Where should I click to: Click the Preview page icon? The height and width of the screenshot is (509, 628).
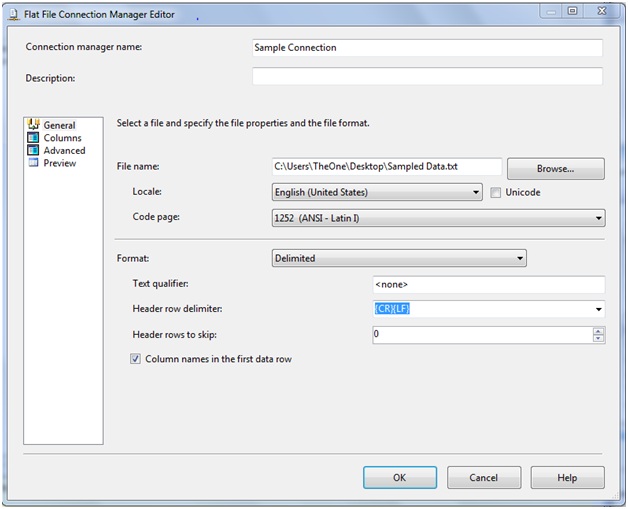[33, 163]
